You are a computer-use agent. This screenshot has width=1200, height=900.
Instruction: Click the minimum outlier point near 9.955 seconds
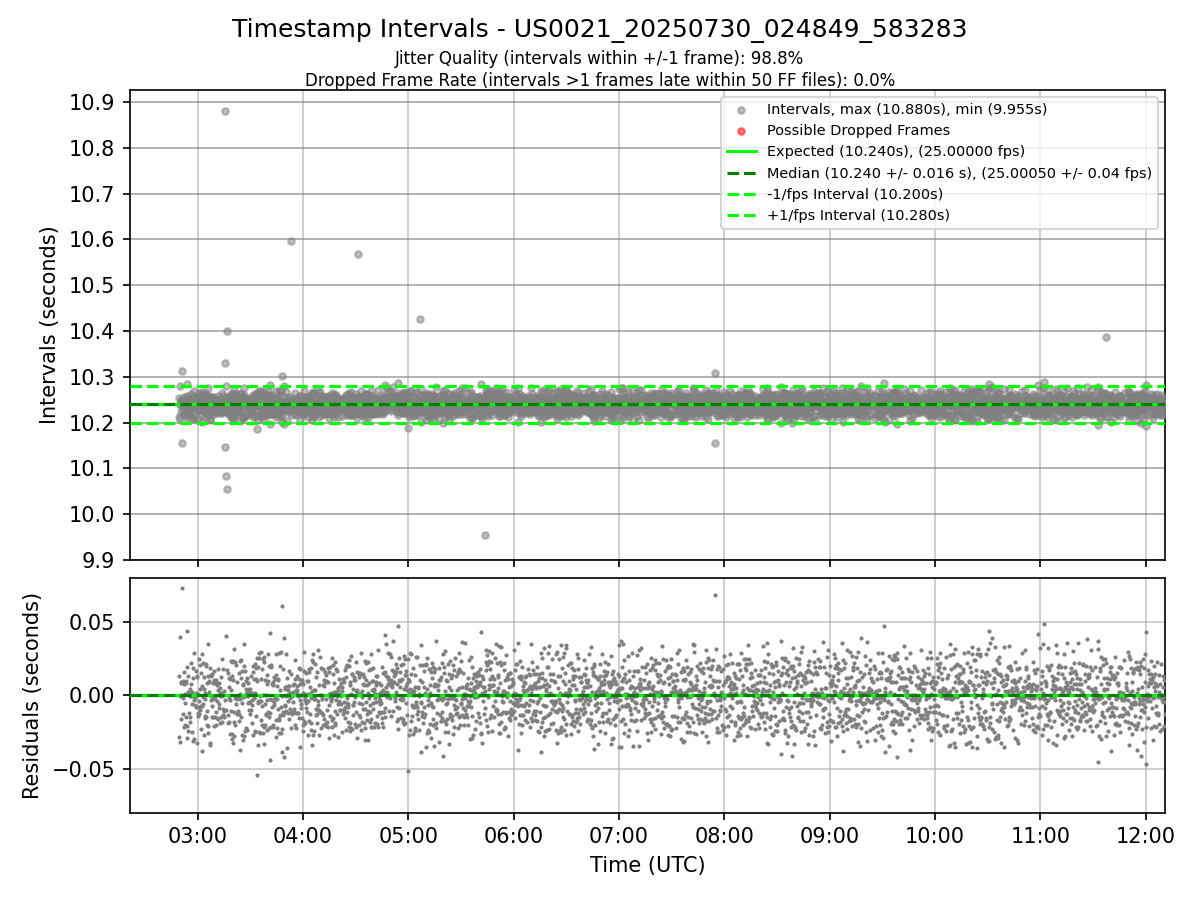pos(485,535)
